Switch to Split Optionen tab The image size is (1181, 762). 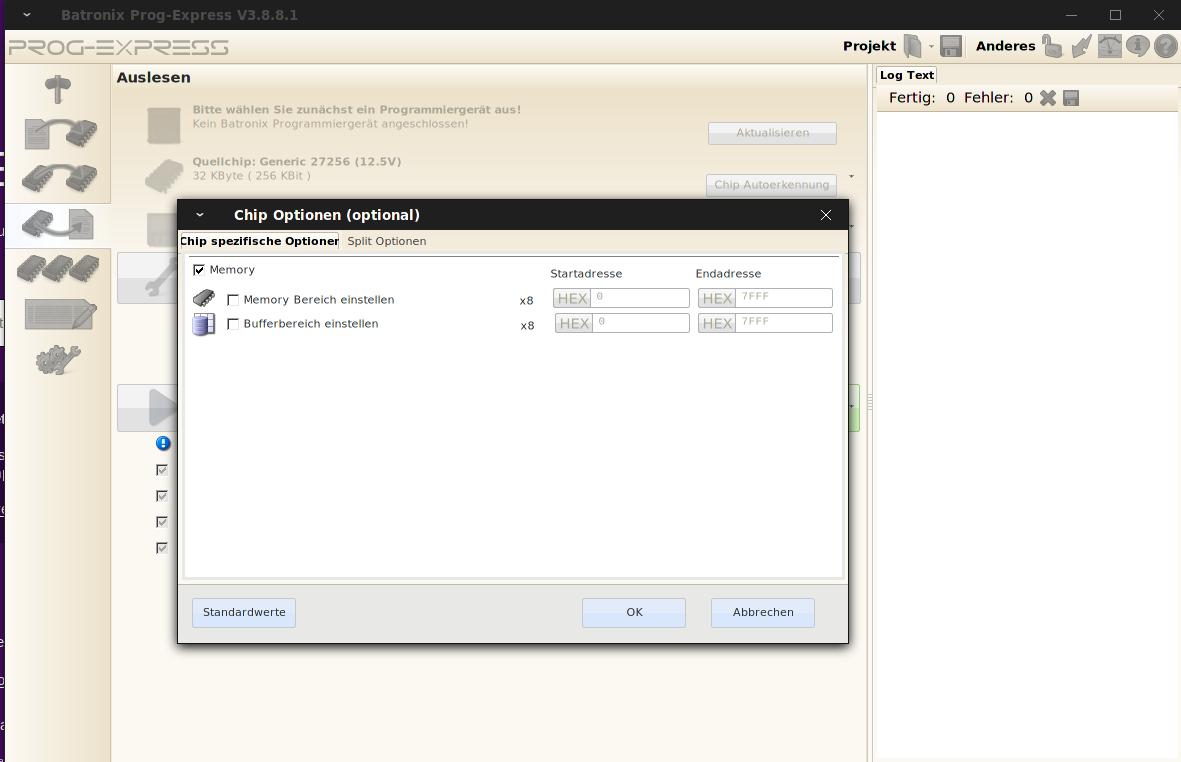(x=386, y=241)
